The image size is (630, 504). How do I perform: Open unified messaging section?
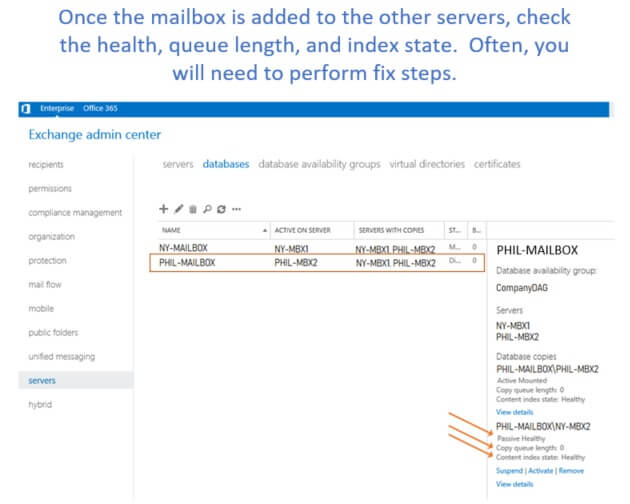(x=61, y=356)
